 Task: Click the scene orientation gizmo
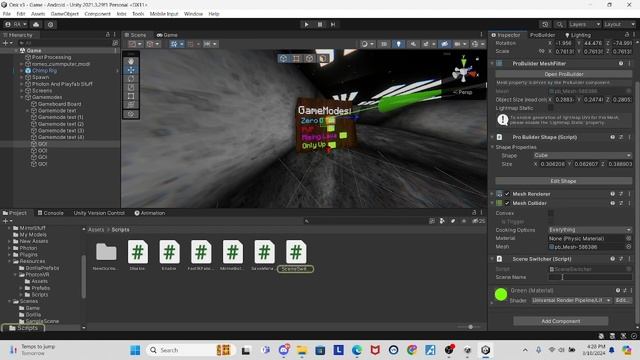click(x=464, y=72)
